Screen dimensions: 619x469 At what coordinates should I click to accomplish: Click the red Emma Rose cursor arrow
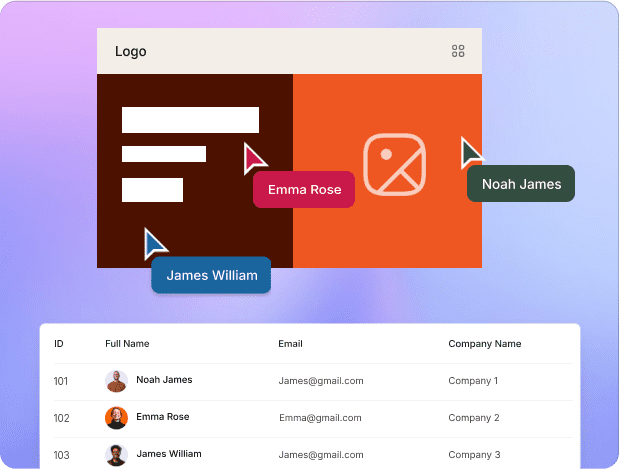[x=254, y=158]
